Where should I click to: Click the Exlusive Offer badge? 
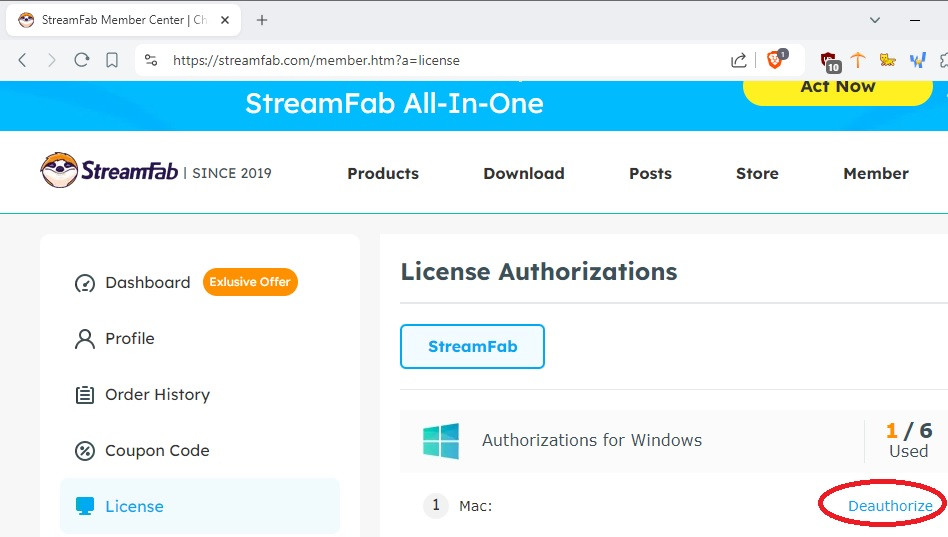tap(250, 282)
